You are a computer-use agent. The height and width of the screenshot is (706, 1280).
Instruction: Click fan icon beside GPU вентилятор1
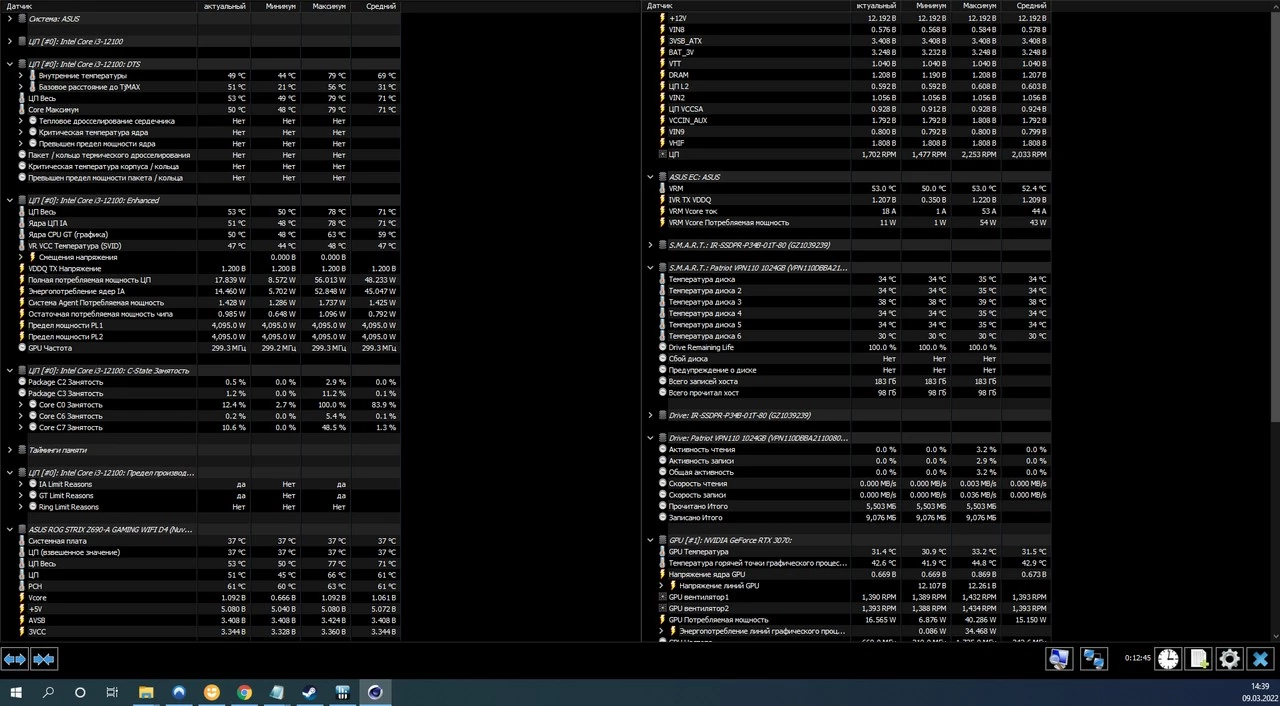pos(662,597)
